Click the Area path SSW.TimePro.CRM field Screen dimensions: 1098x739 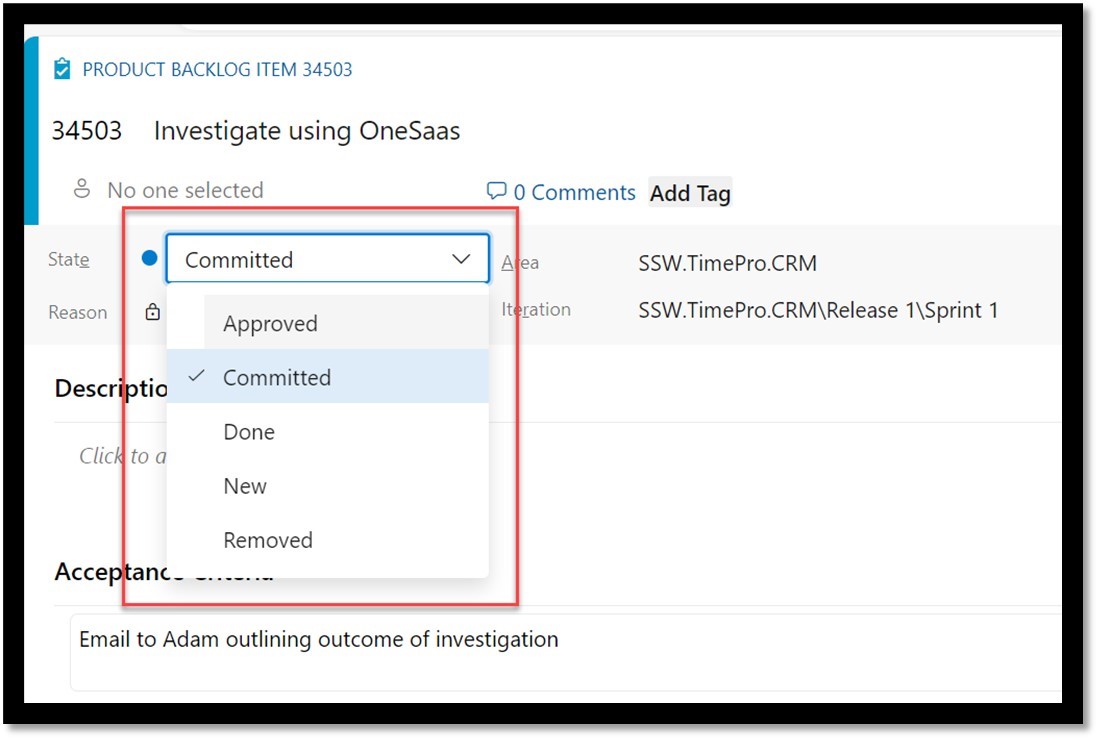tap(727, 264)
